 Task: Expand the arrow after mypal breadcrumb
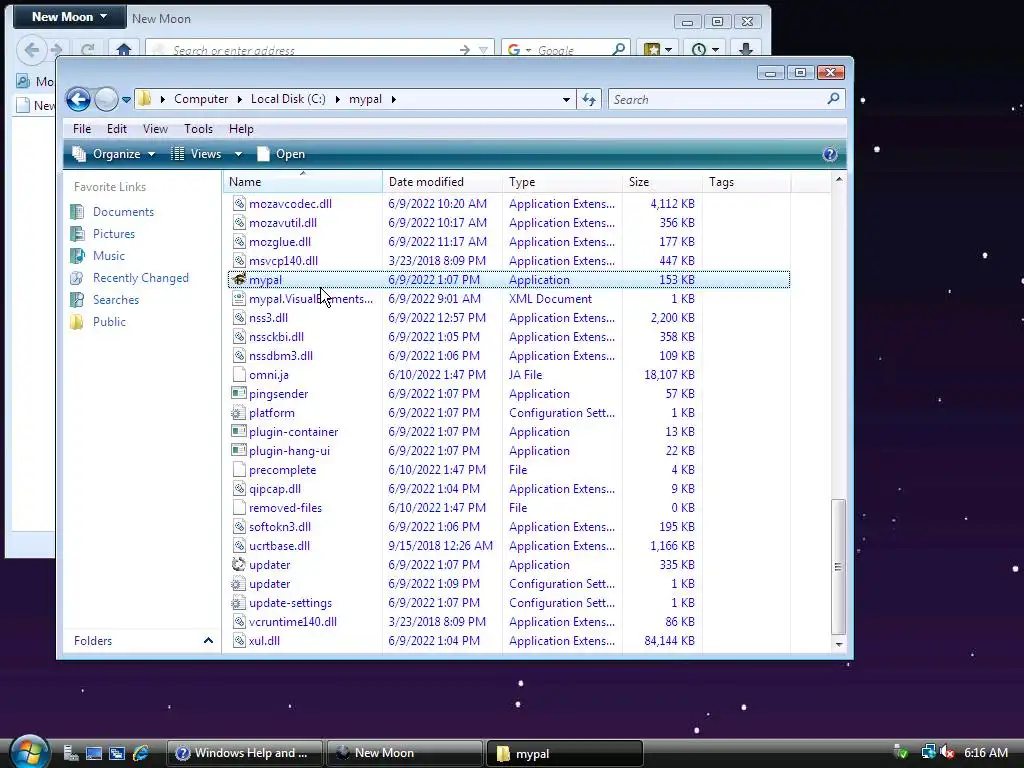click(x=394, y=99)
